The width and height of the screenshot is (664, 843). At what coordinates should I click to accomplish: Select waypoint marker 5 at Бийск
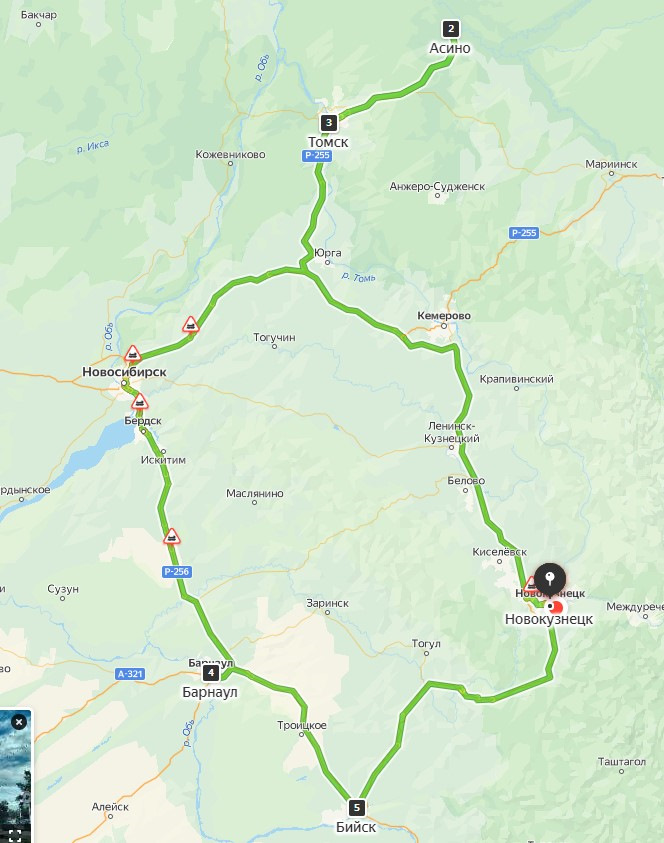356,808
